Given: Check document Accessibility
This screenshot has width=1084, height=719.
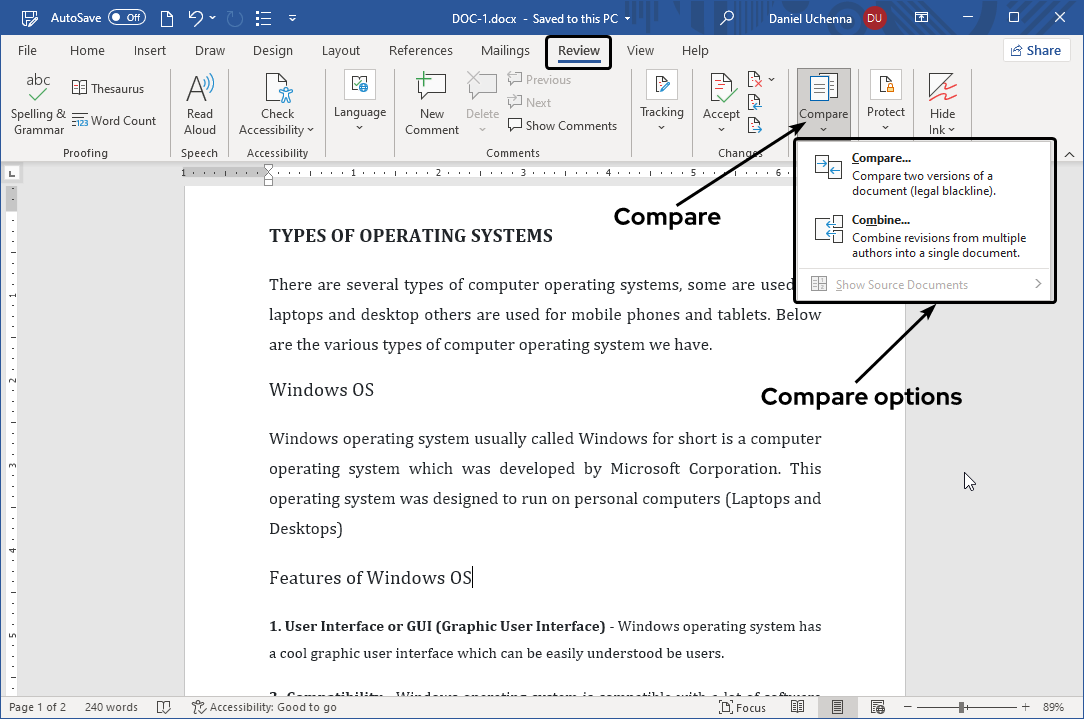Looking at the screenshot, I should 276,104.
